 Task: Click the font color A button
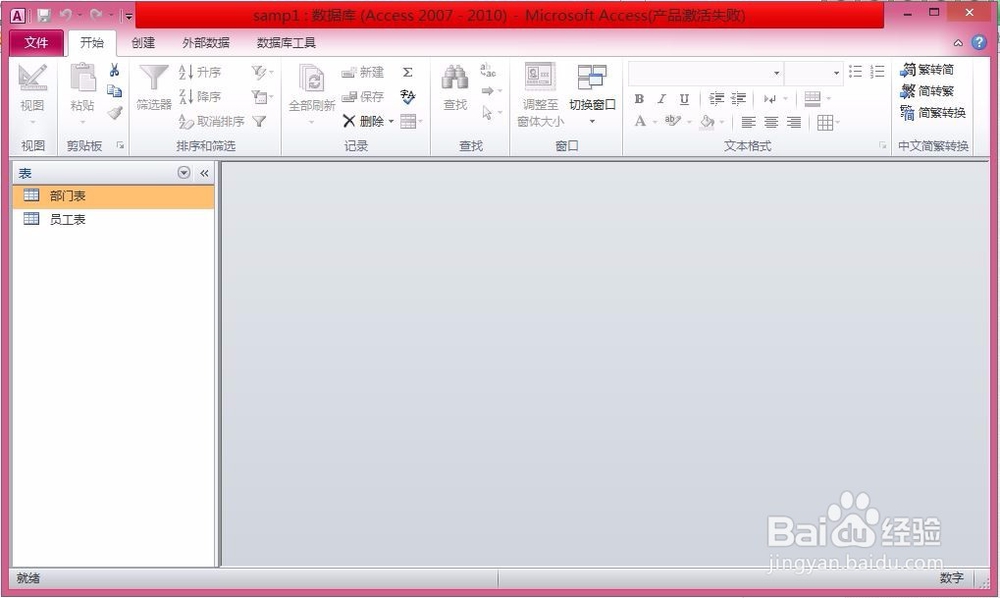pyautogui.click(x=640, y=122)
